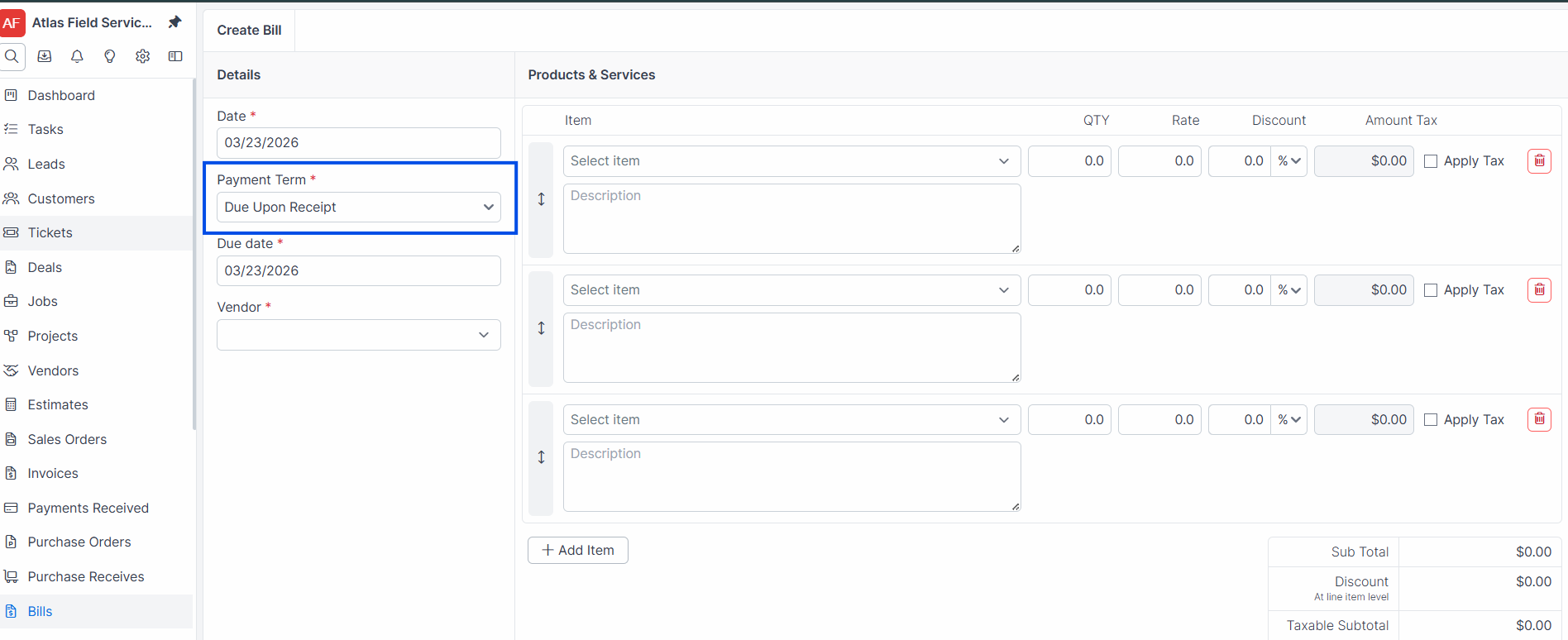This screenshot has width=1568, height=640.
Task: Go to the Vendors page
Action: pyautogui.click(x=96, y=370)
